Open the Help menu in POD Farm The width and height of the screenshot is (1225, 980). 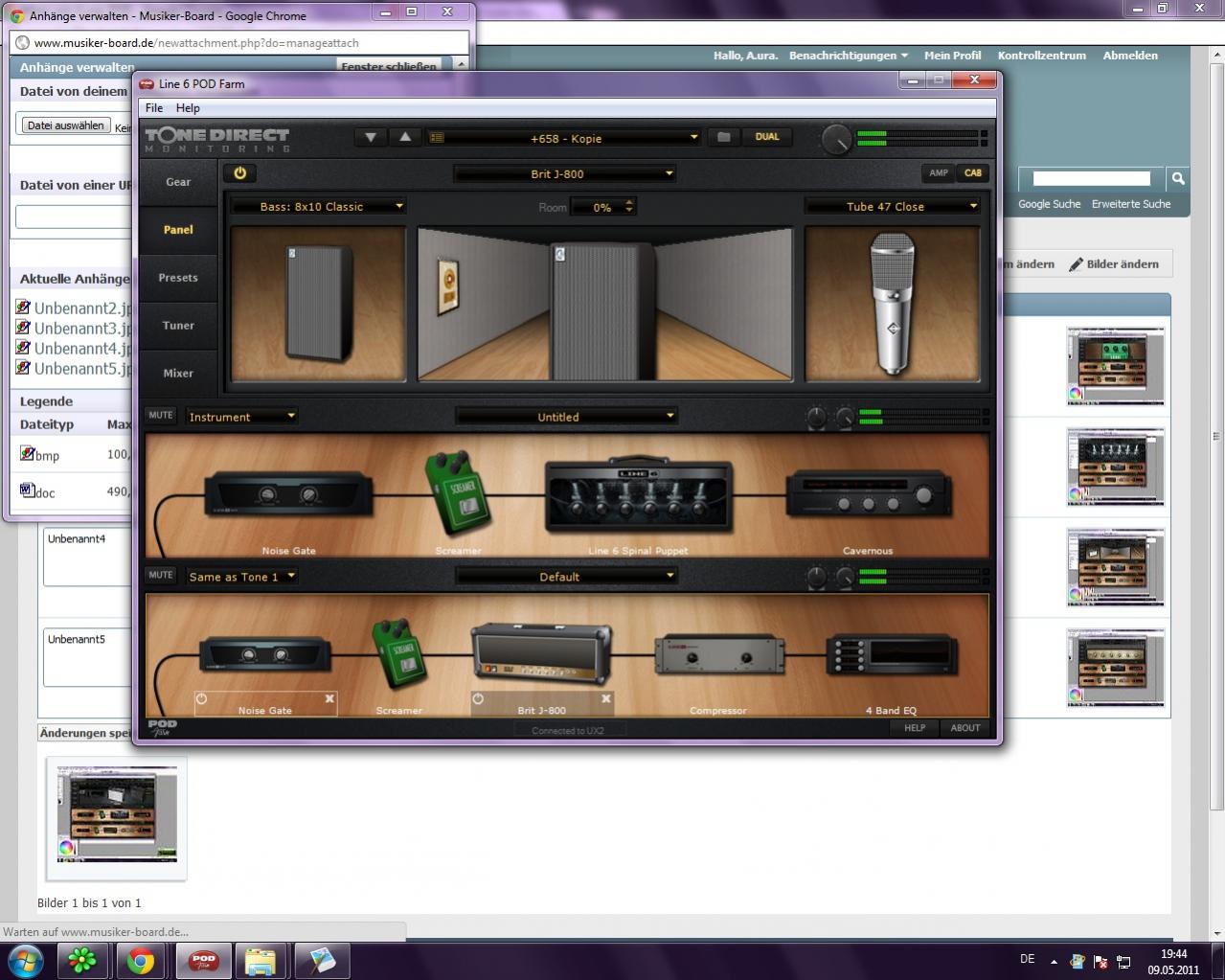coord(188,108)
